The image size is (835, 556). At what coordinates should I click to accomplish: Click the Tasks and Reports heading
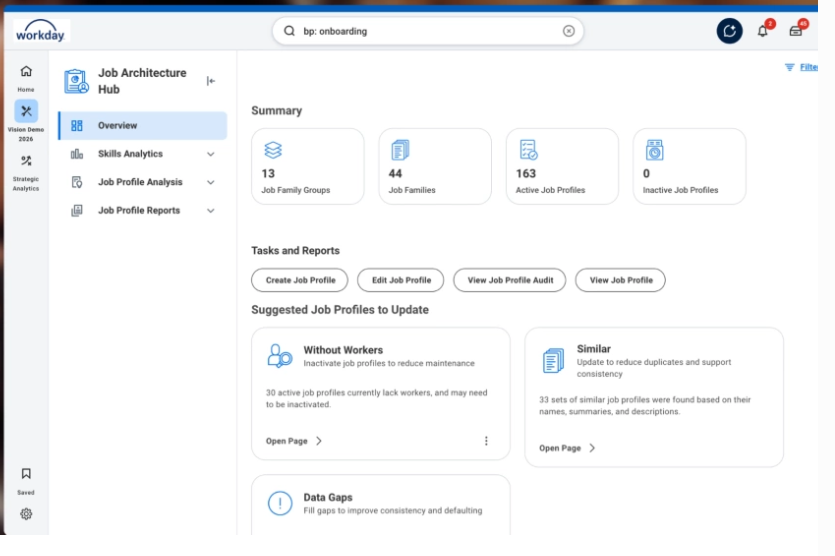click(x=296, y=250)
